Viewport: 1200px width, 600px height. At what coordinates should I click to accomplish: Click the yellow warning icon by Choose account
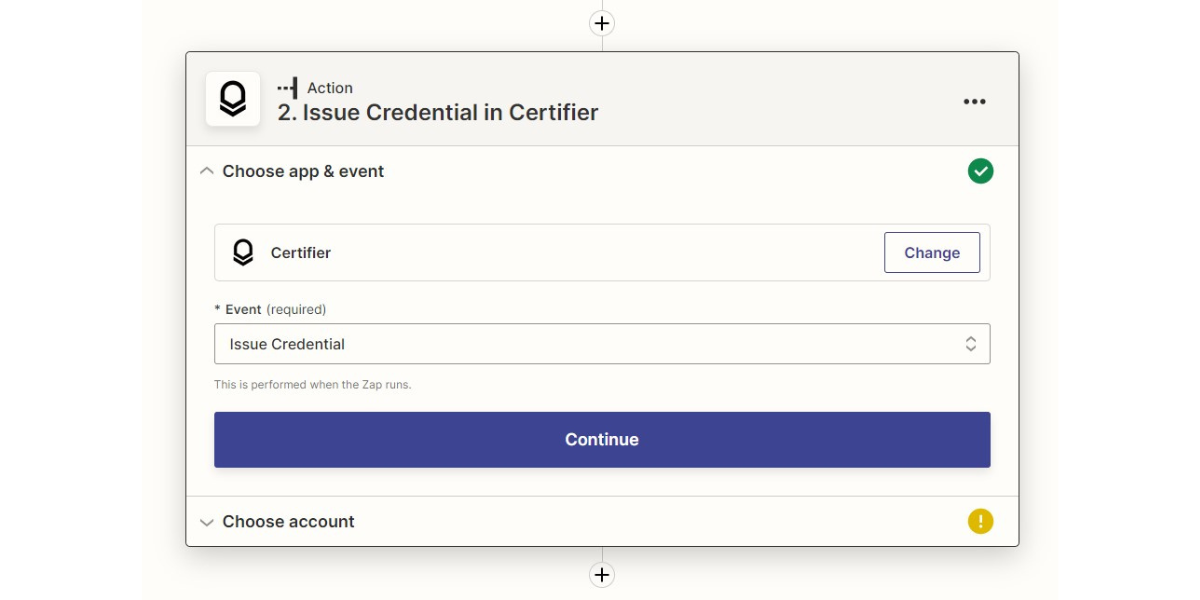pyautogui.click(x=980, y=521)
